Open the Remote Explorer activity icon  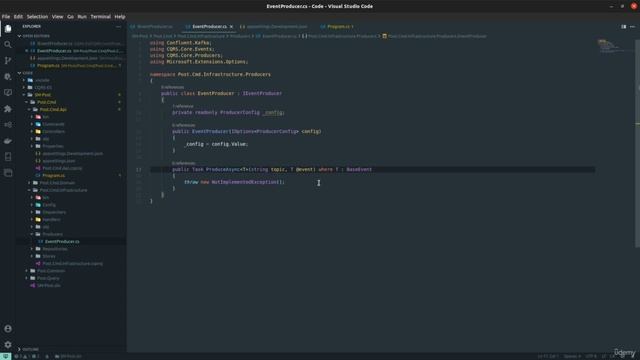8,93
